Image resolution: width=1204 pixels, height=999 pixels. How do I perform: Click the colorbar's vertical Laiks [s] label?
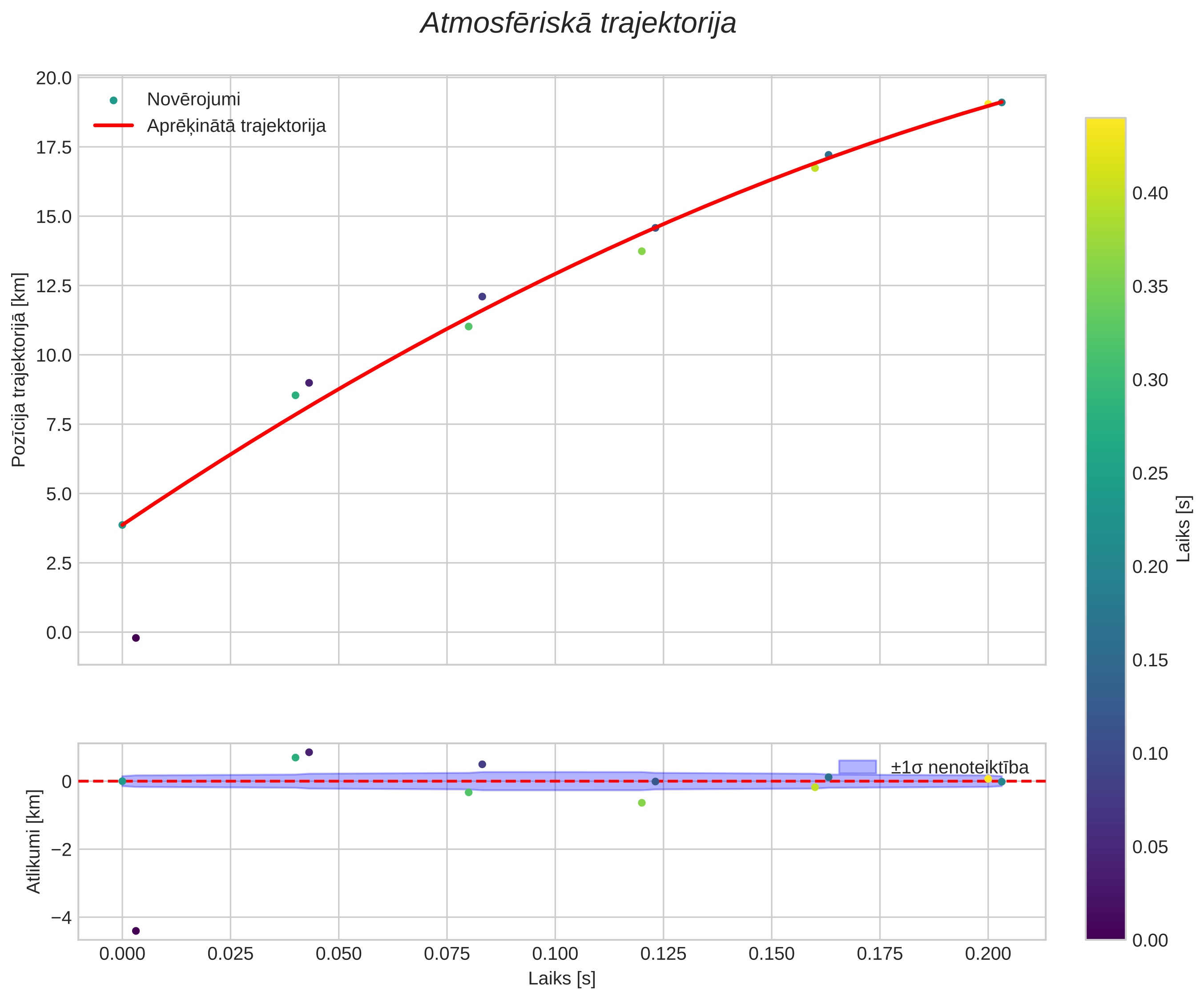click(x=1184, y=529)
